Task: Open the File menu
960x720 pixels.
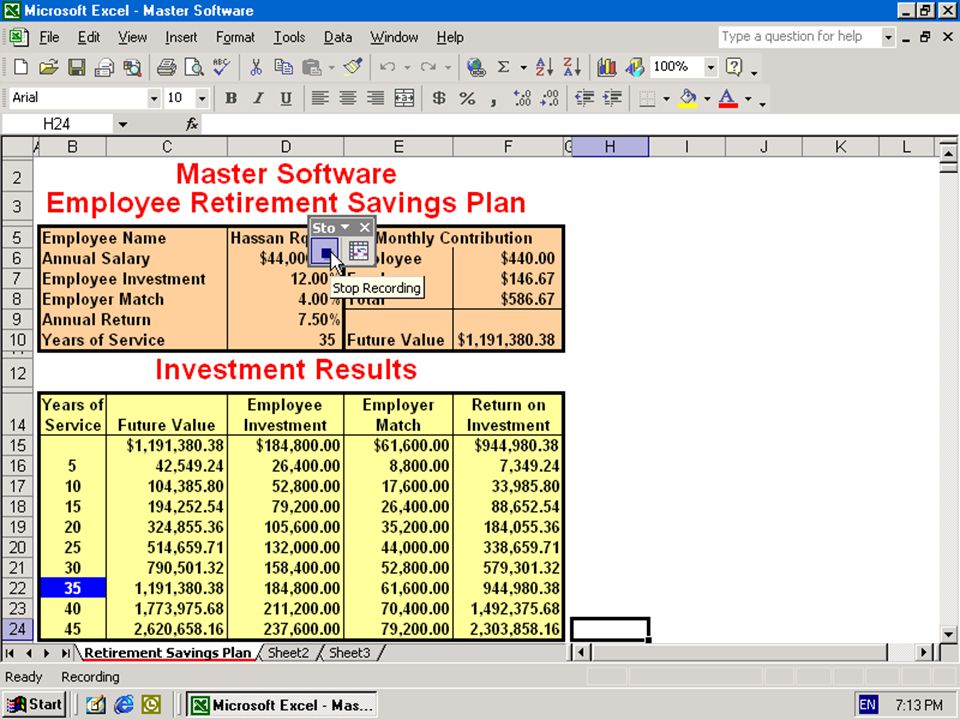Action: [x=49, y=37]
